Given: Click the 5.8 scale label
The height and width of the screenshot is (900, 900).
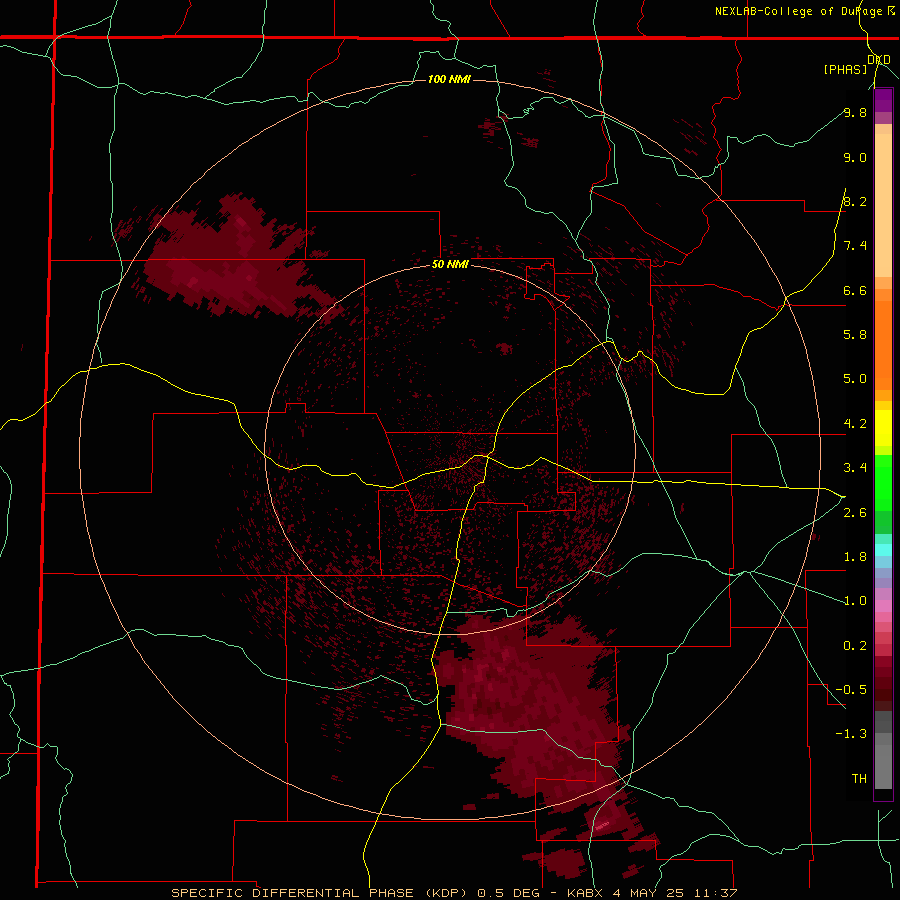Looking at the screenshot, I should pyautogui.click(x=855, y=335).
